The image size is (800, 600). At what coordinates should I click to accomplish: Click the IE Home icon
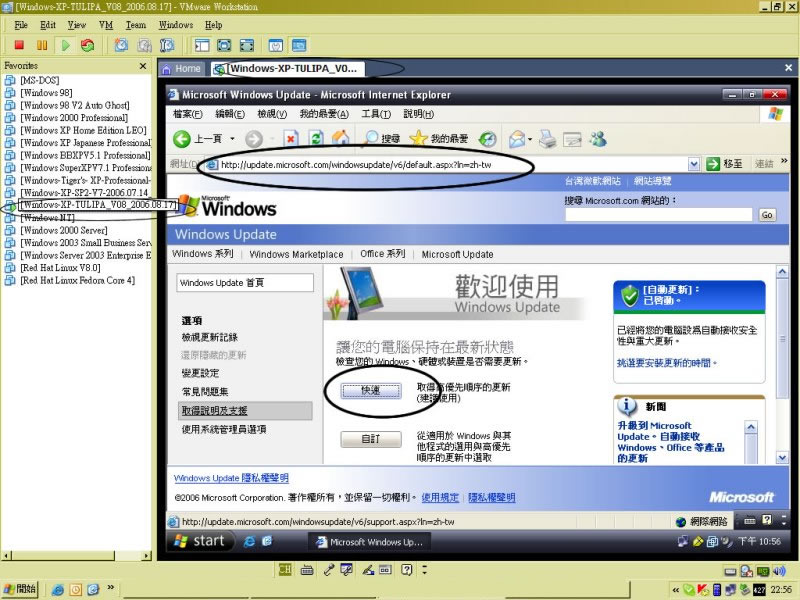[340, 138]
